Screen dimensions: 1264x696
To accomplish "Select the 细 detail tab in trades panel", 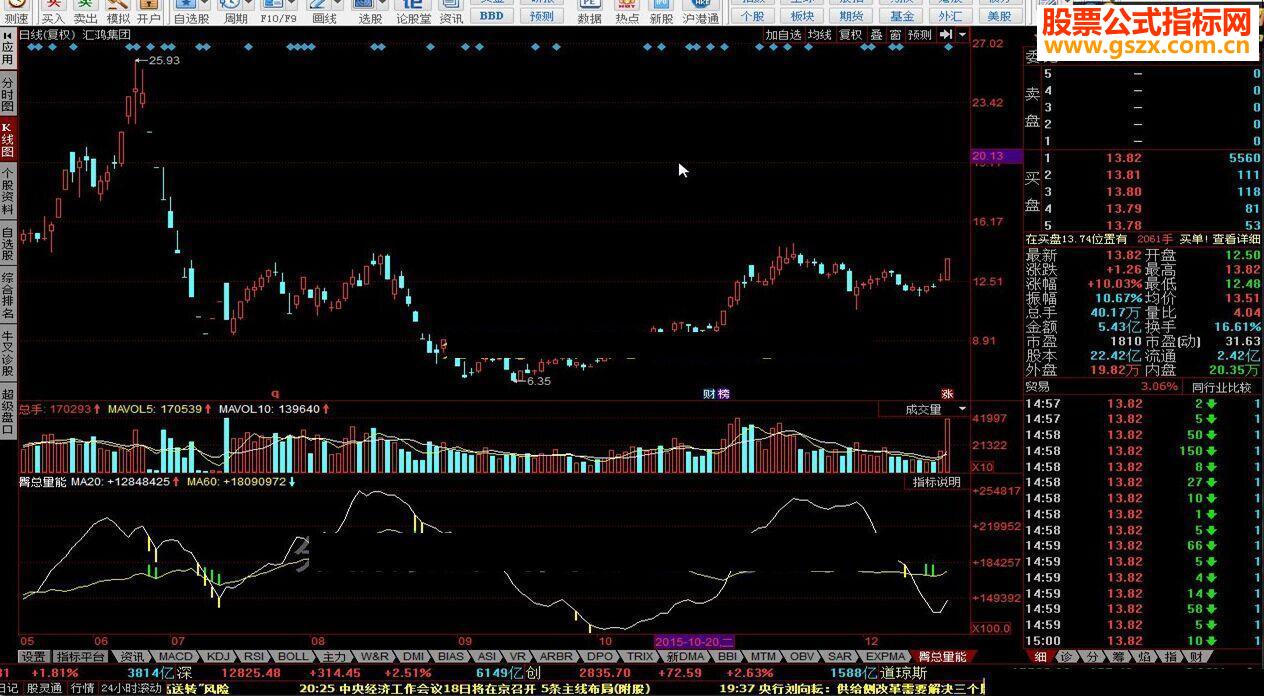I will (1040, 657).
